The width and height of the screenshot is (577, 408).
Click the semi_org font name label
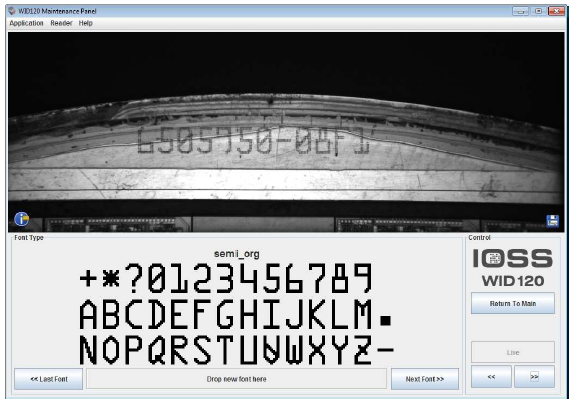[x=237, y=254]
